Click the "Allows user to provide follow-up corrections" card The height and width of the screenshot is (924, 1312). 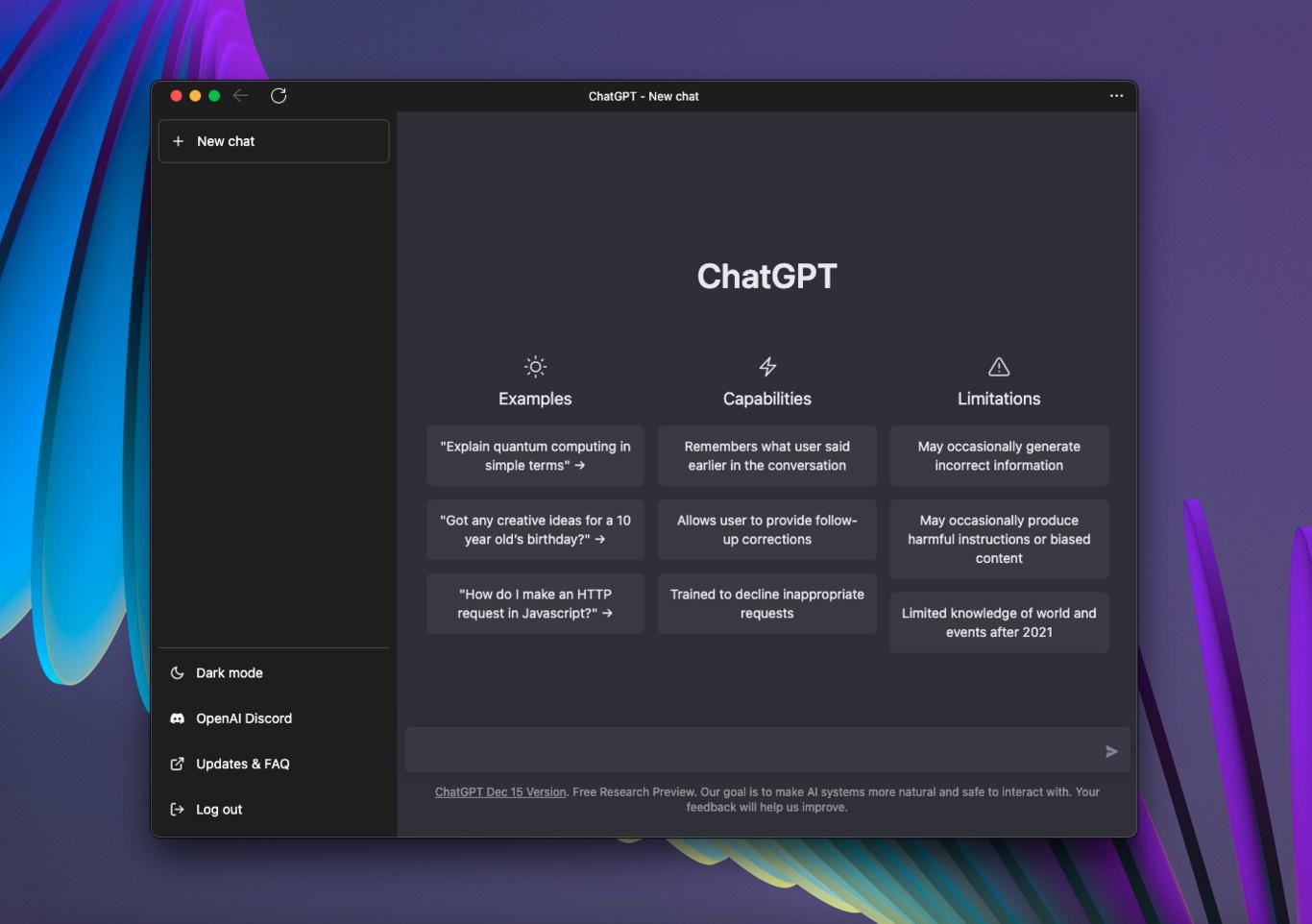click(767, 530)
